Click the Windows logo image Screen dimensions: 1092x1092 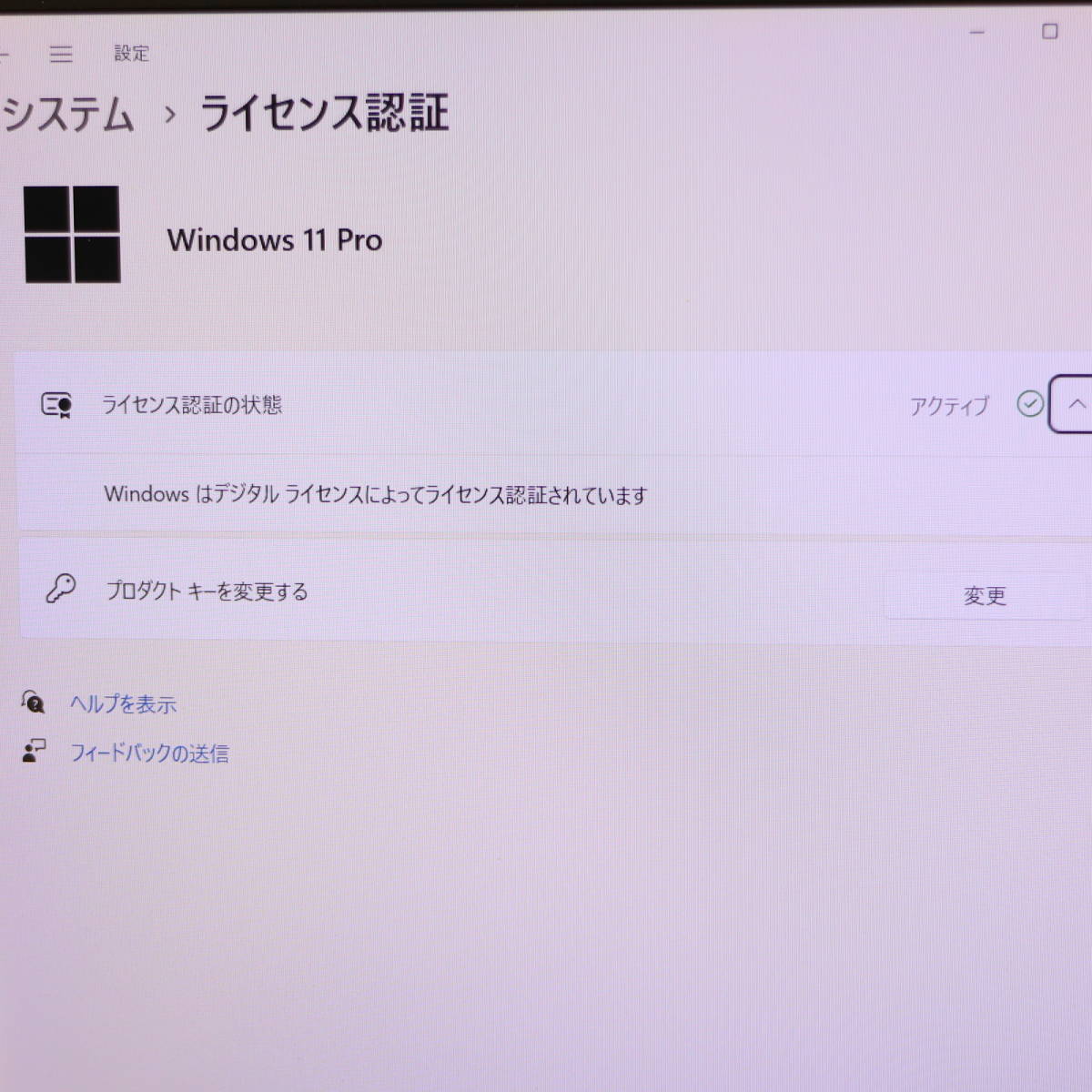(x=72, y=235)
